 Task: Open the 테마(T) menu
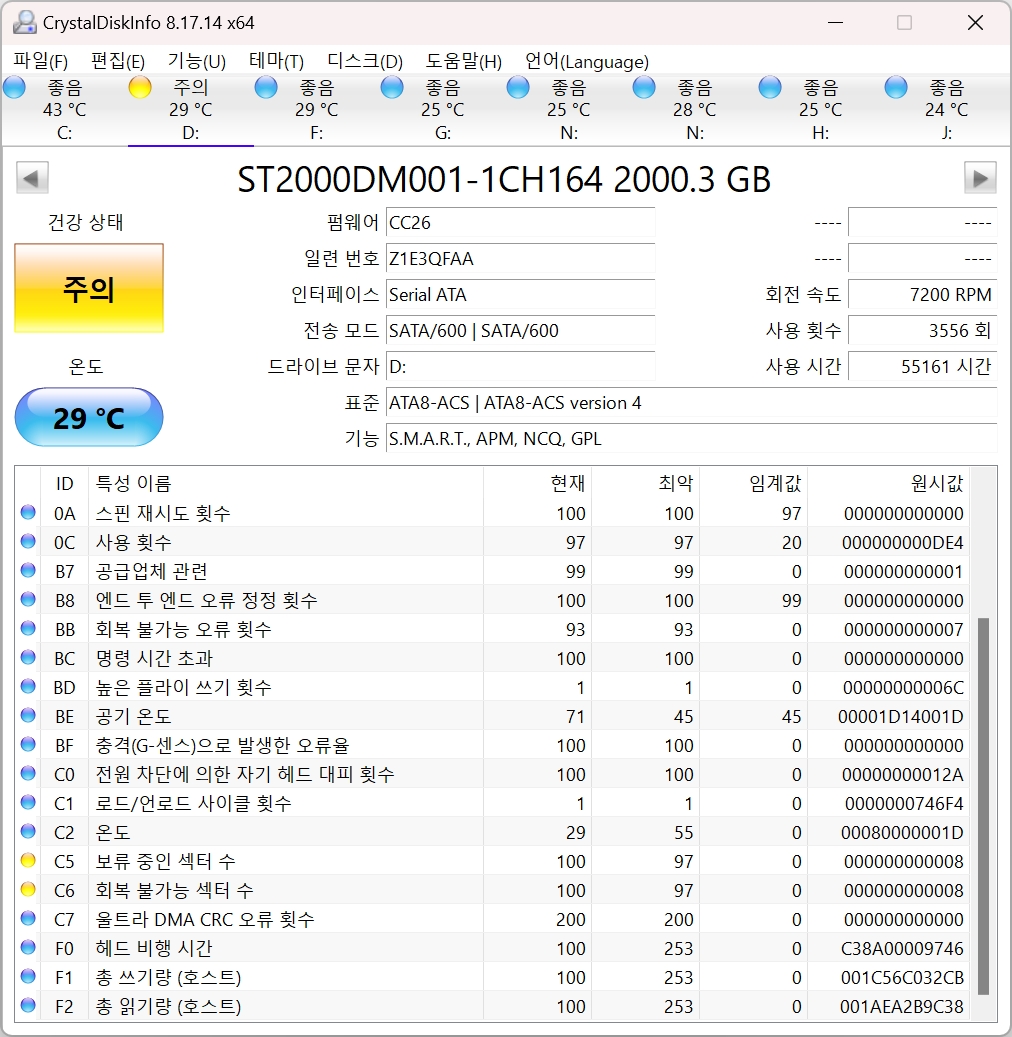(276, 62)
